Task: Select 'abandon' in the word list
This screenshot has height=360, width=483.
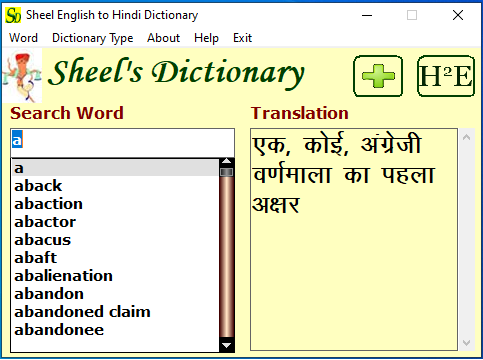Action: click(115, 294)
